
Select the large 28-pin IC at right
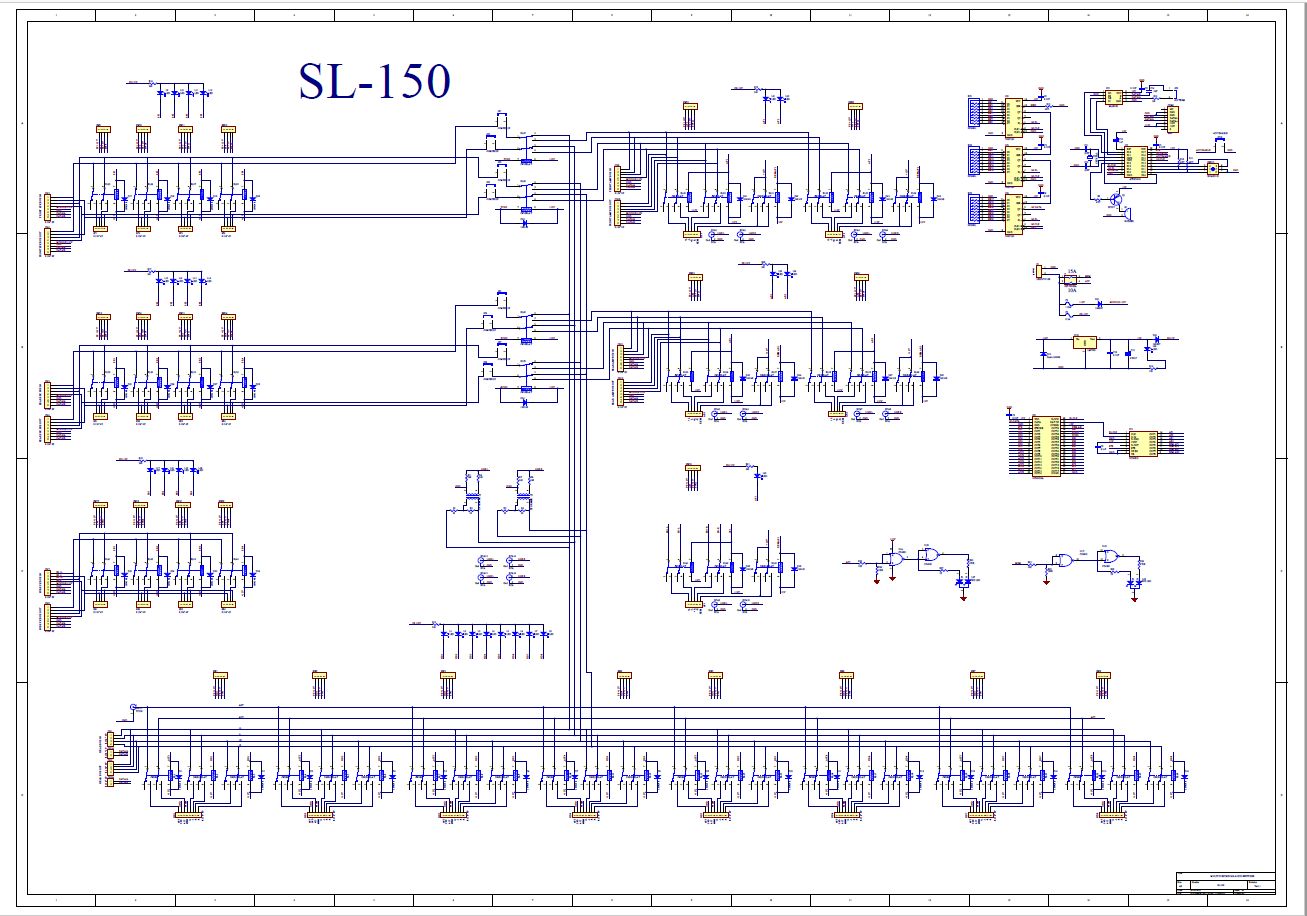(x=1047, y=446)
